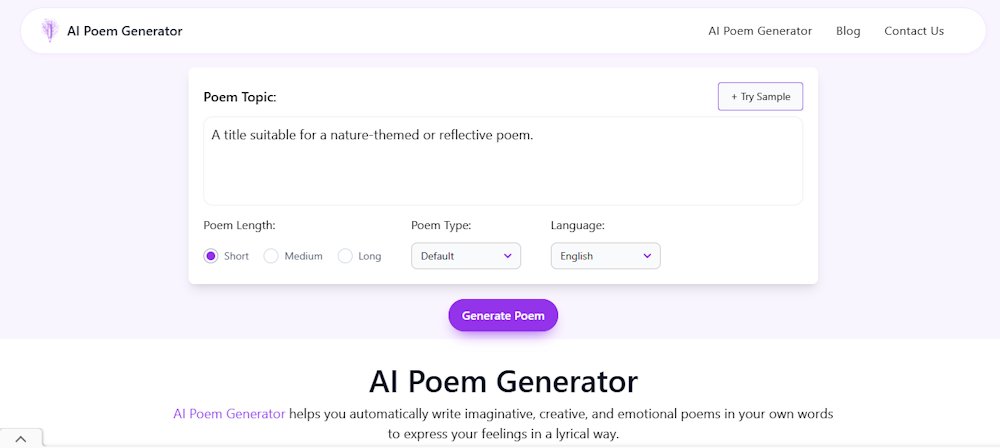Click the Short label text
This screenshot has height=448, width=1000.
coord(237,256)
